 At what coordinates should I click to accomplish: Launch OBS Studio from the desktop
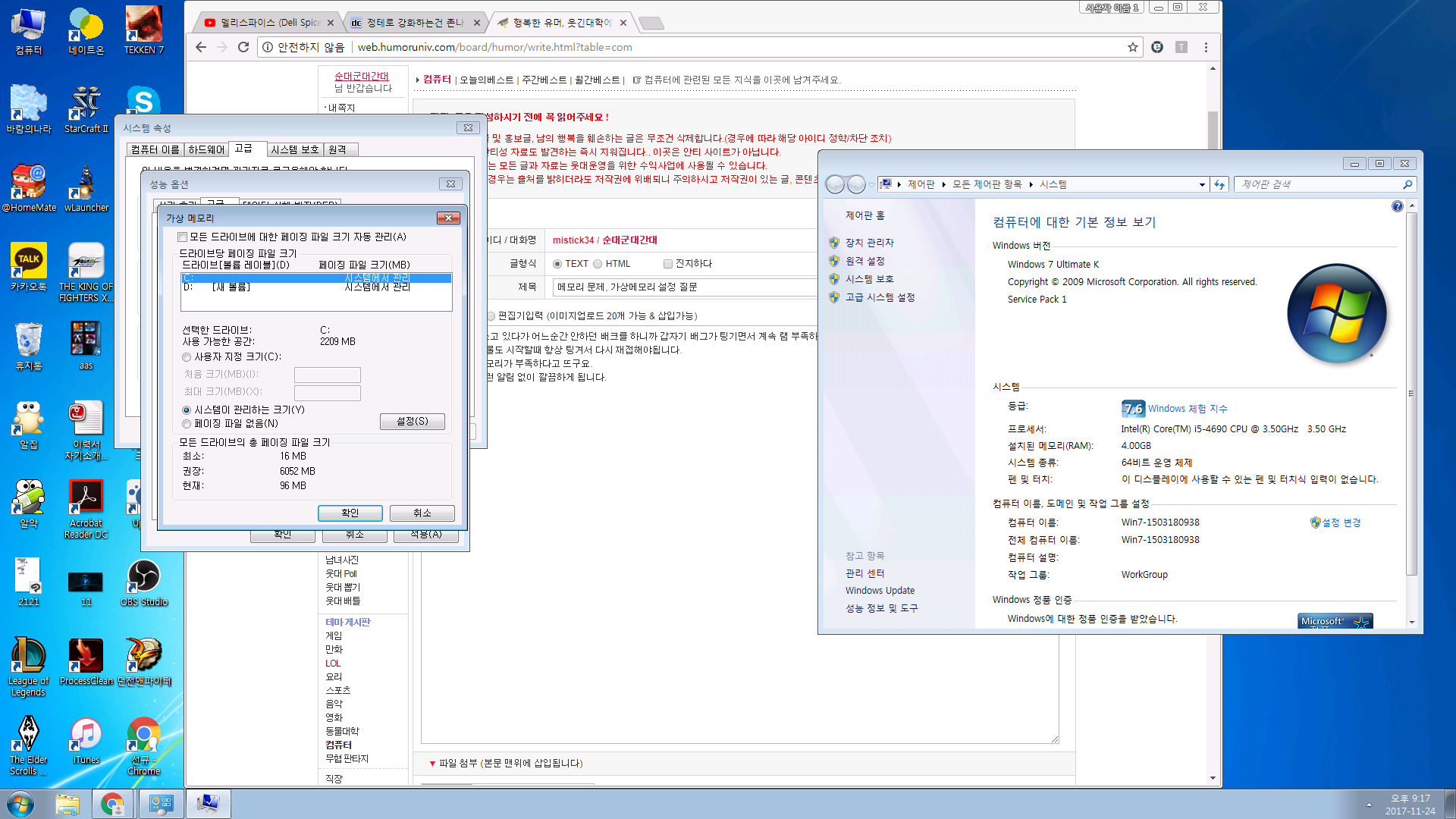pos(144,582)
